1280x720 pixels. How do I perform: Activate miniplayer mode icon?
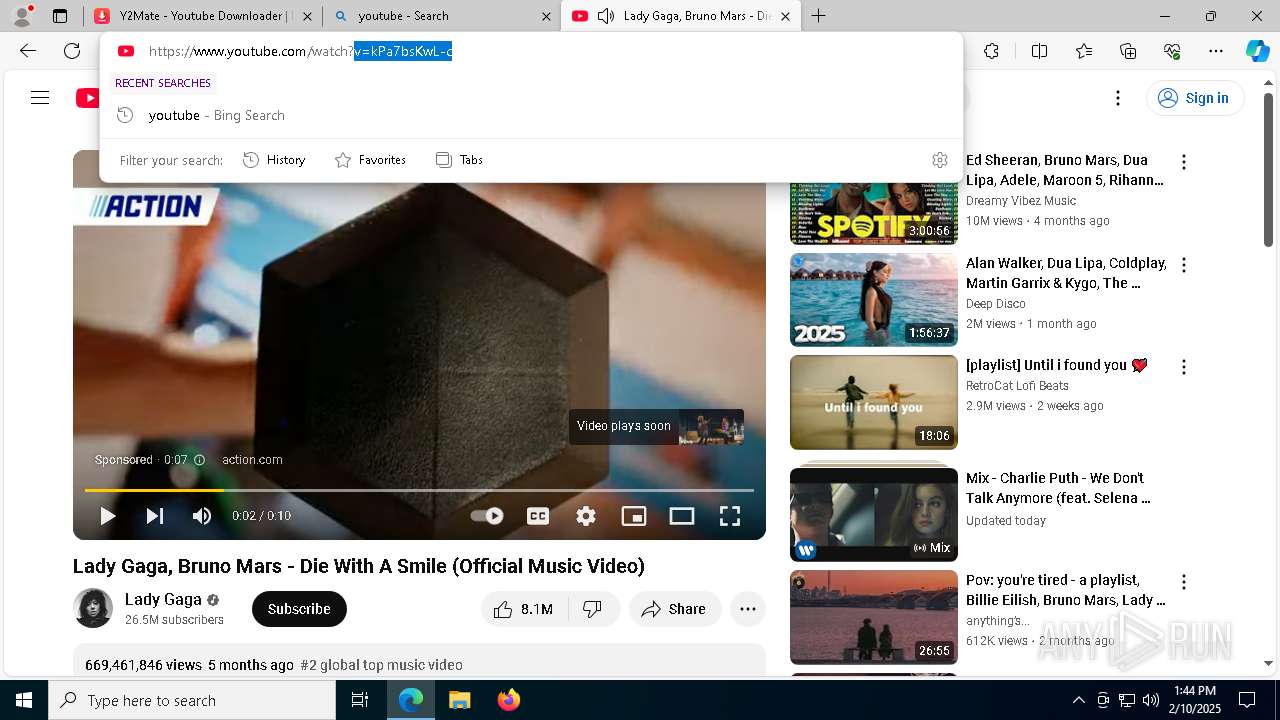tap(634, 516)
